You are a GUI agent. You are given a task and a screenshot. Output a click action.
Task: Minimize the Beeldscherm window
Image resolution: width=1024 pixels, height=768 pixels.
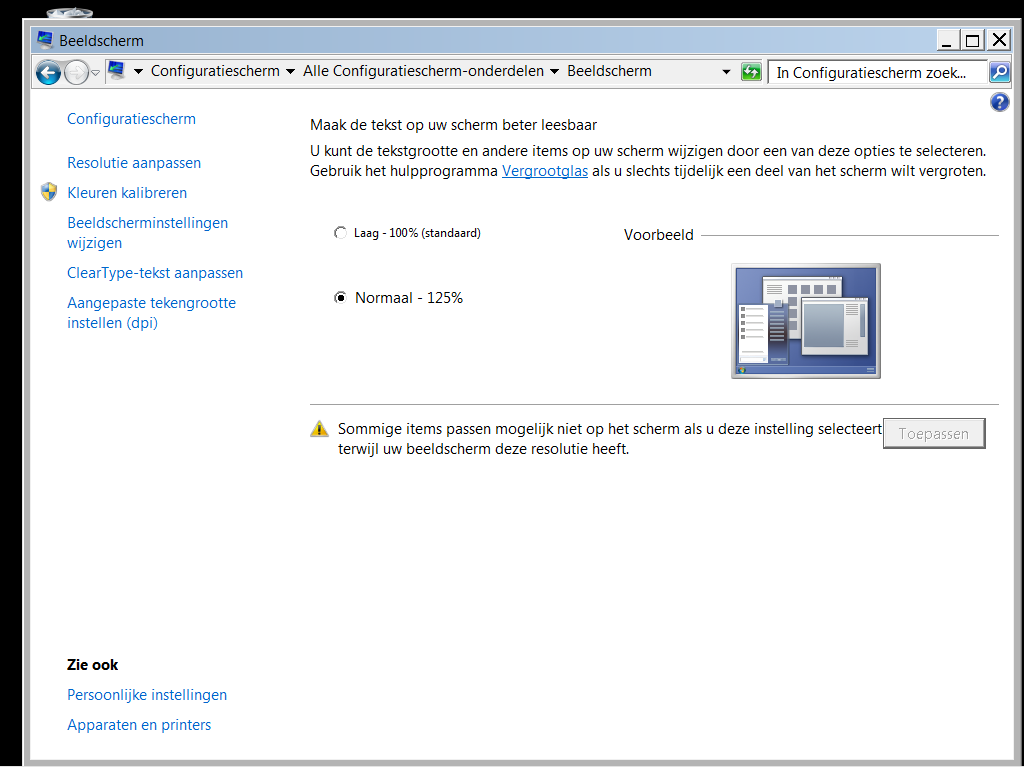click(948, 40)
